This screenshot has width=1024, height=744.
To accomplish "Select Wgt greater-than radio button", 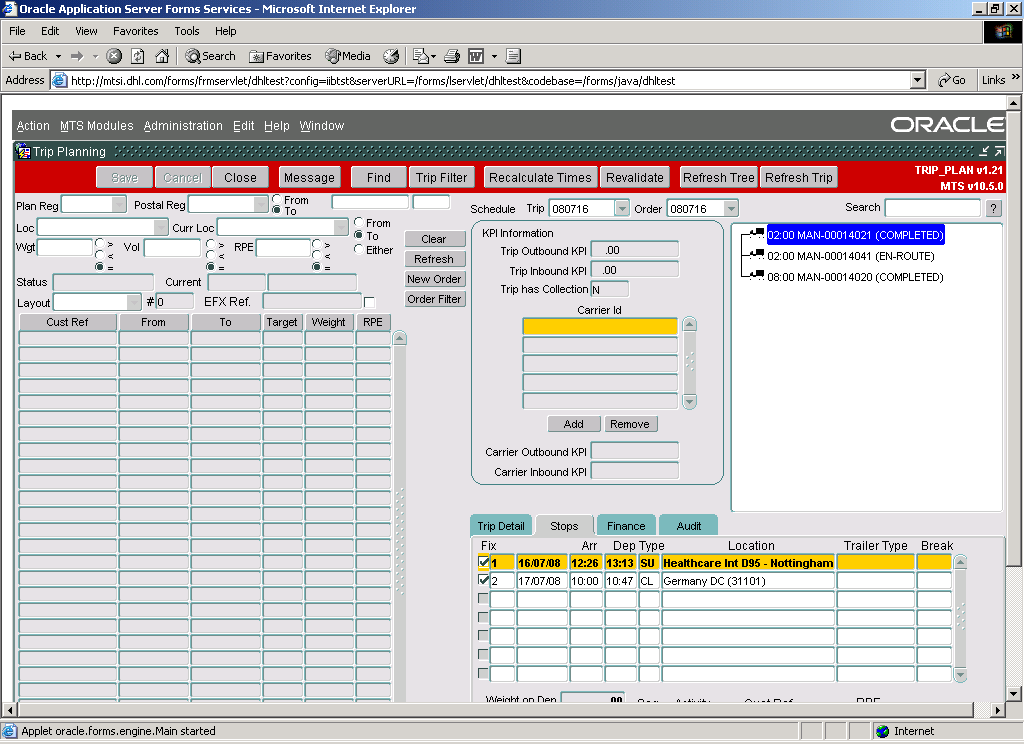I will (99, 243).
